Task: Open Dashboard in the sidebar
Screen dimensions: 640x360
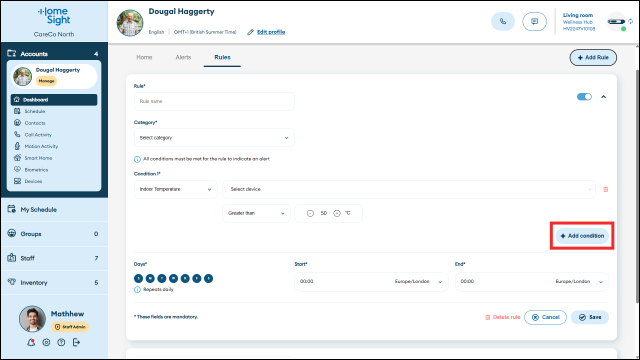Action: coord(54,100)
